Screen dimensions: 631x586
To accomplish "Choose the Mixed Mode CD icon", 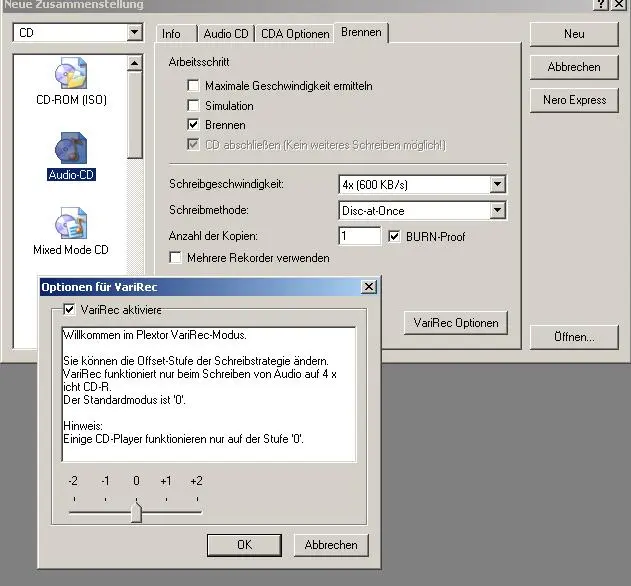I will [x=71, y=226].
